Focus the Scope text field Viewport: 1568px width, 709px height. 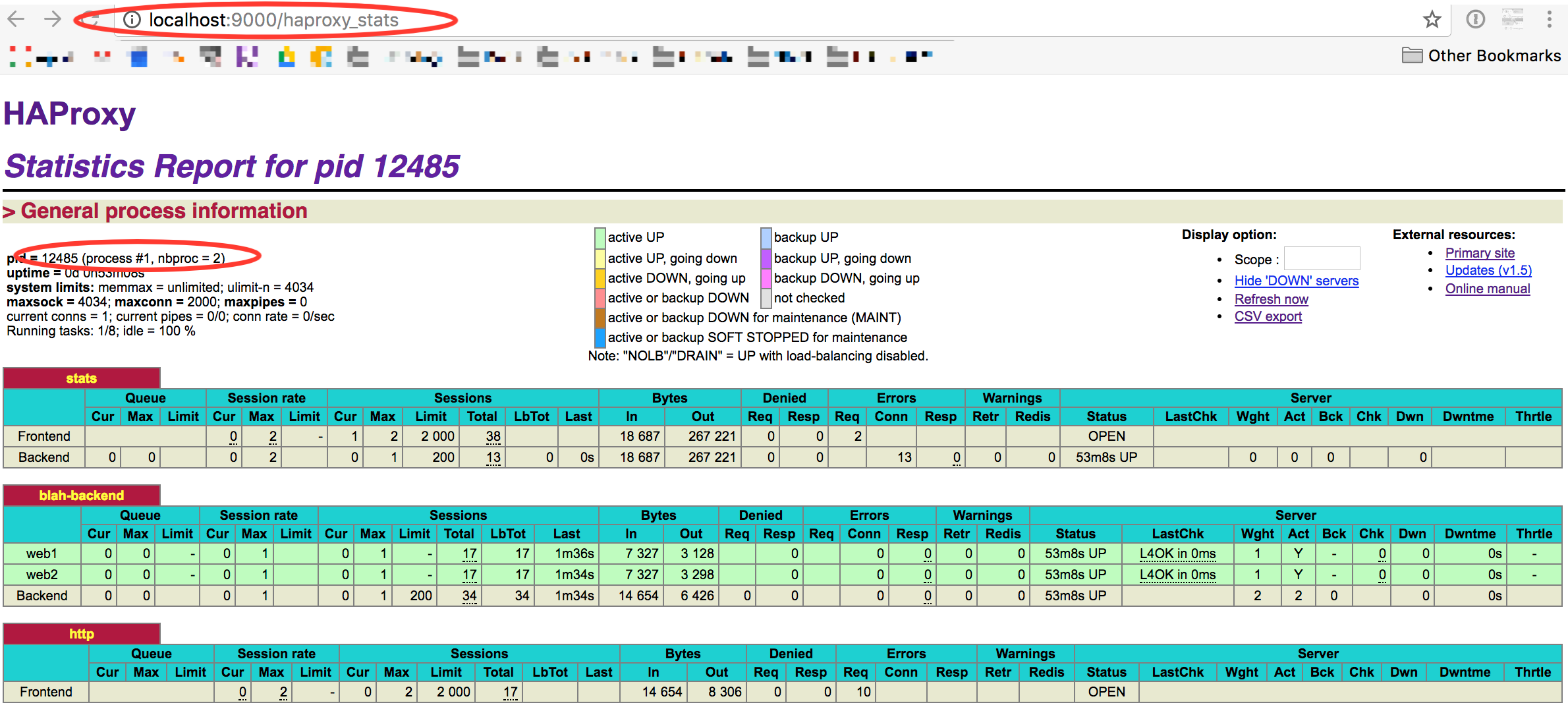1322,259
